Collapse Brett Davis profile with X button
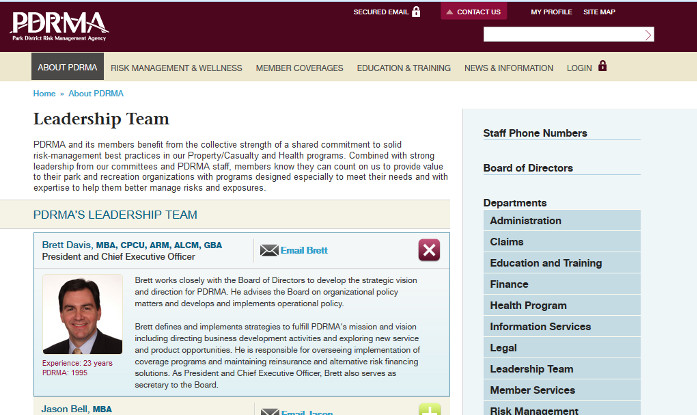Screen dimensions: 697x415 point(428,250)
